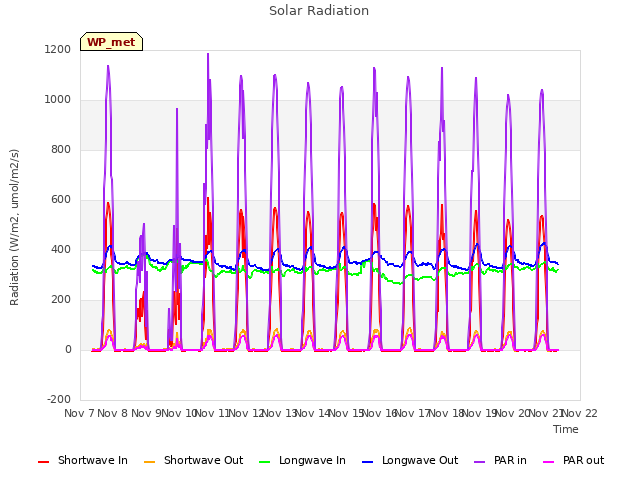Viewport: 640px width, 480px height.
Task: Select the PAR in legend label
Action: [x=510, y=460]
